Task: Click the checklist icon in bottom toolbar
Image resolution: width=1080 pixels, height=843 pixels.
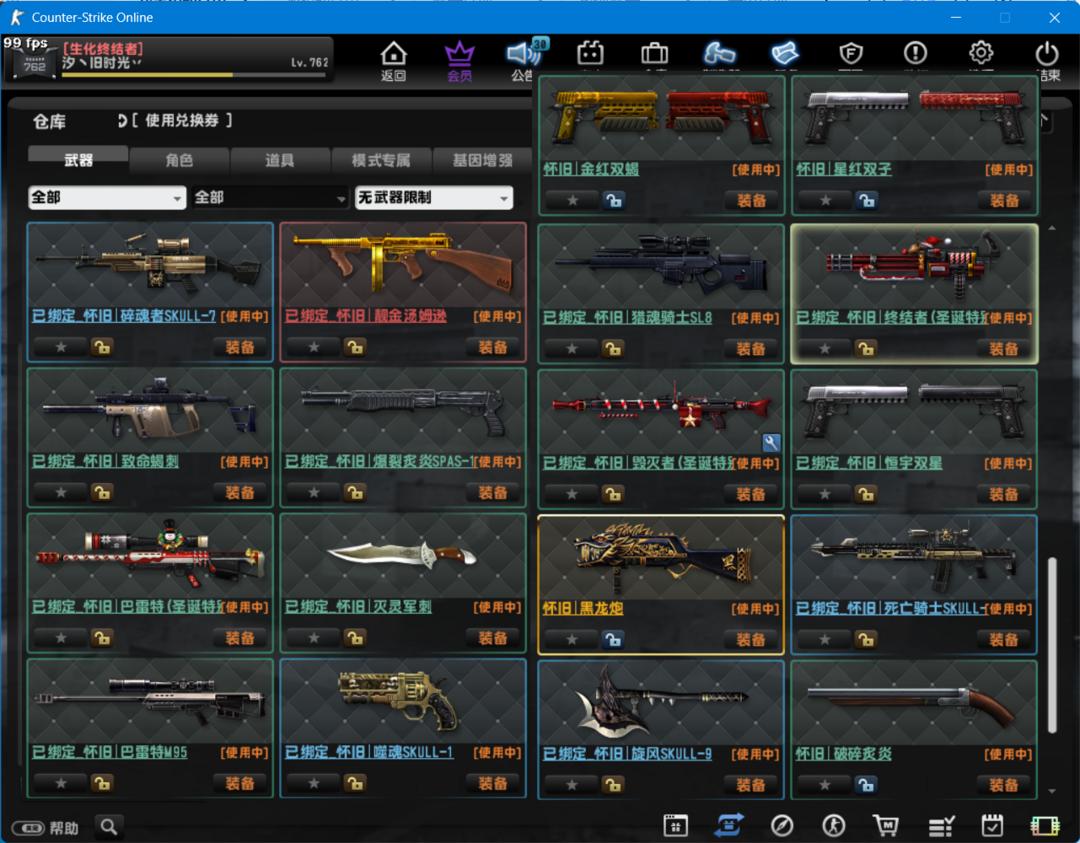Action: [x=941, y=825]
